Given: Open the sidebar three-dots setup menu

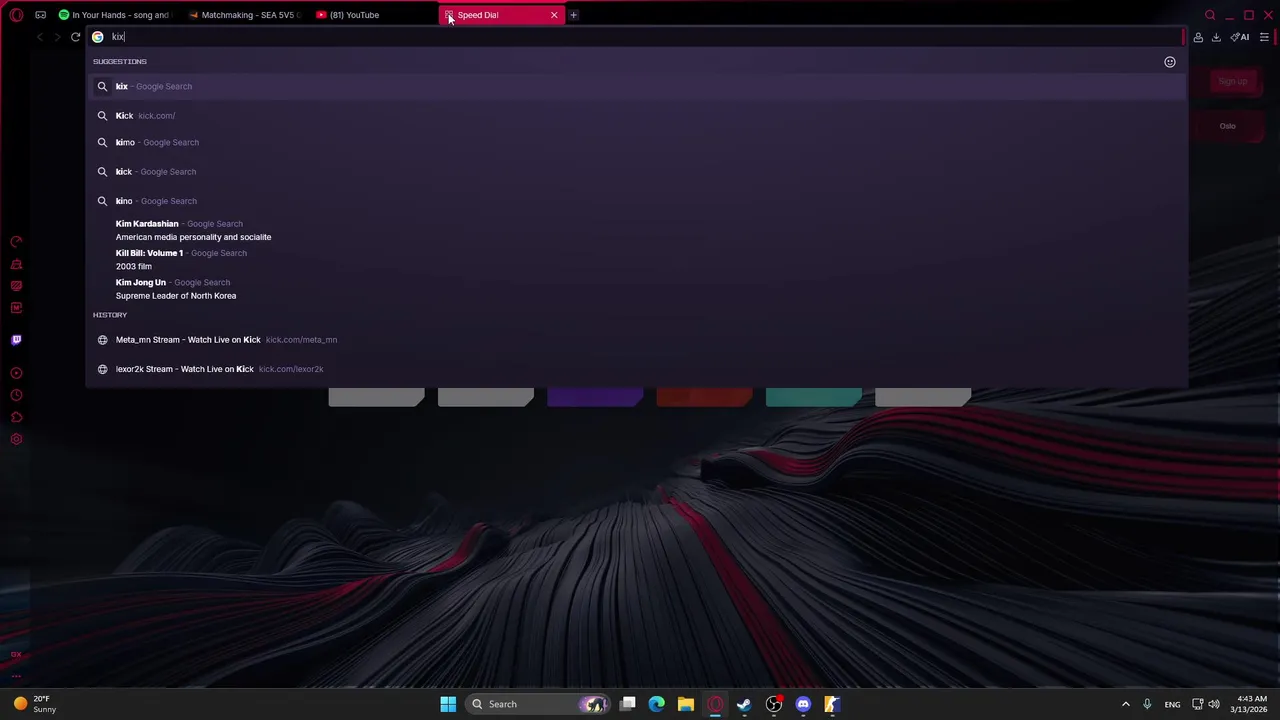Looking at the screenshot, I should [x=16, y=675].
